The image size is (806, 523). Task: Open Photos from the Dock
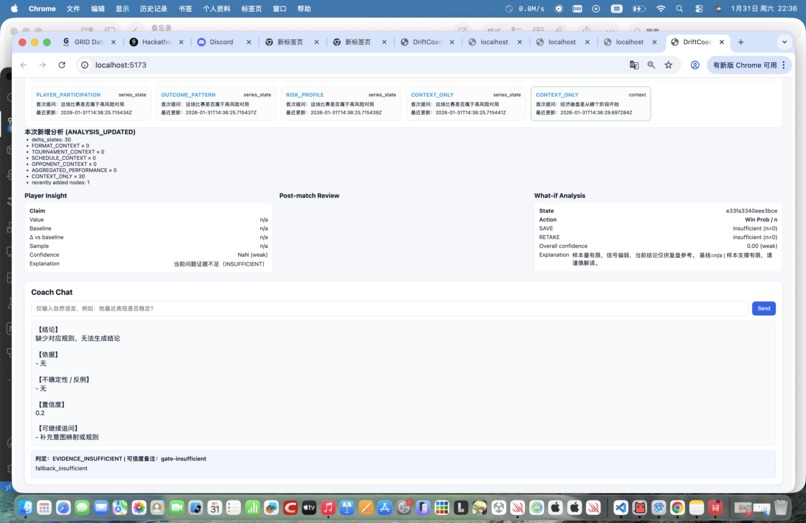pos(139,508)
